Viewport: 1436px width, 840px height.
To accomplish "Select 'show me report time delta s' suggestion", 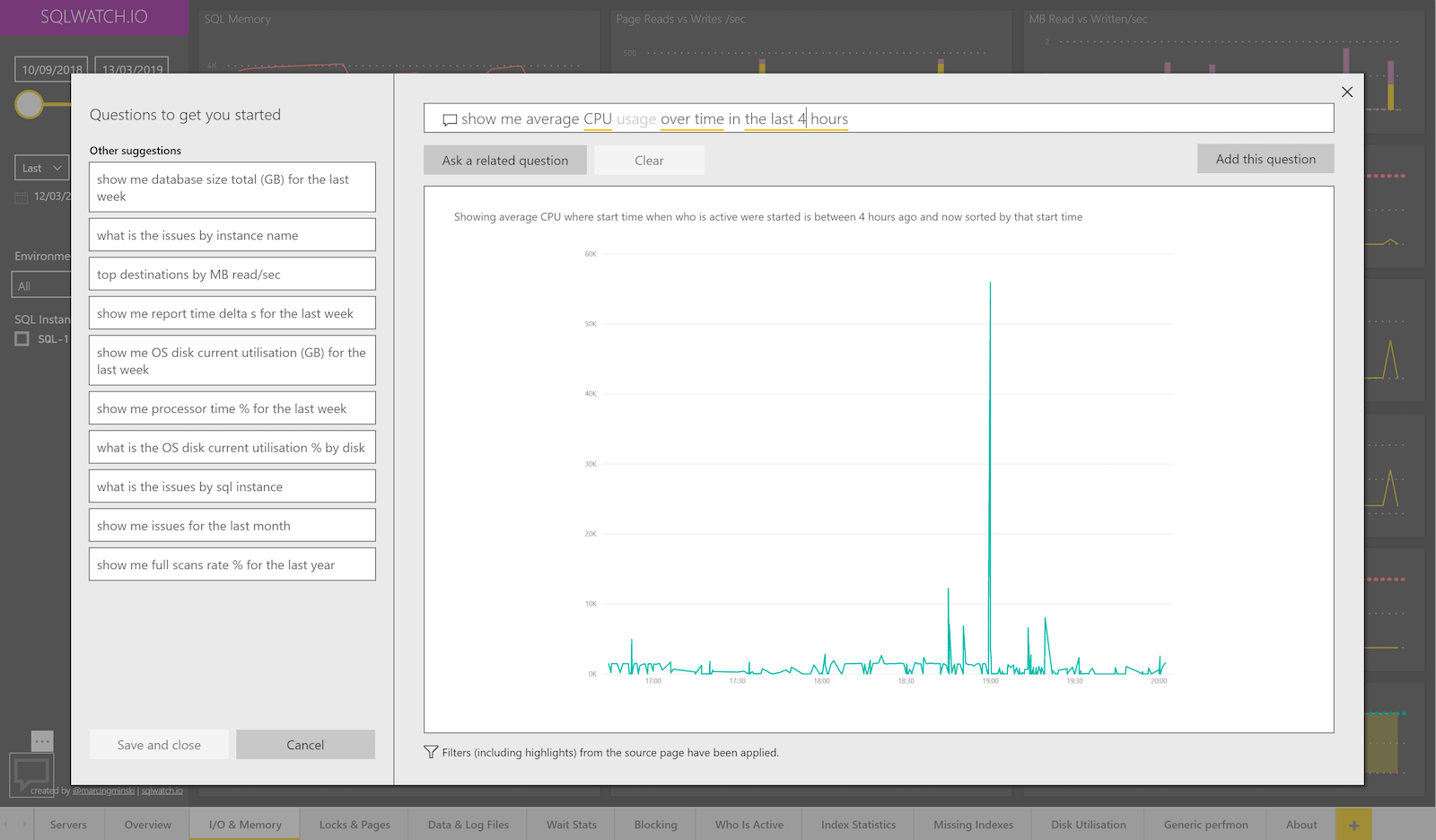I will pos(232,313).
